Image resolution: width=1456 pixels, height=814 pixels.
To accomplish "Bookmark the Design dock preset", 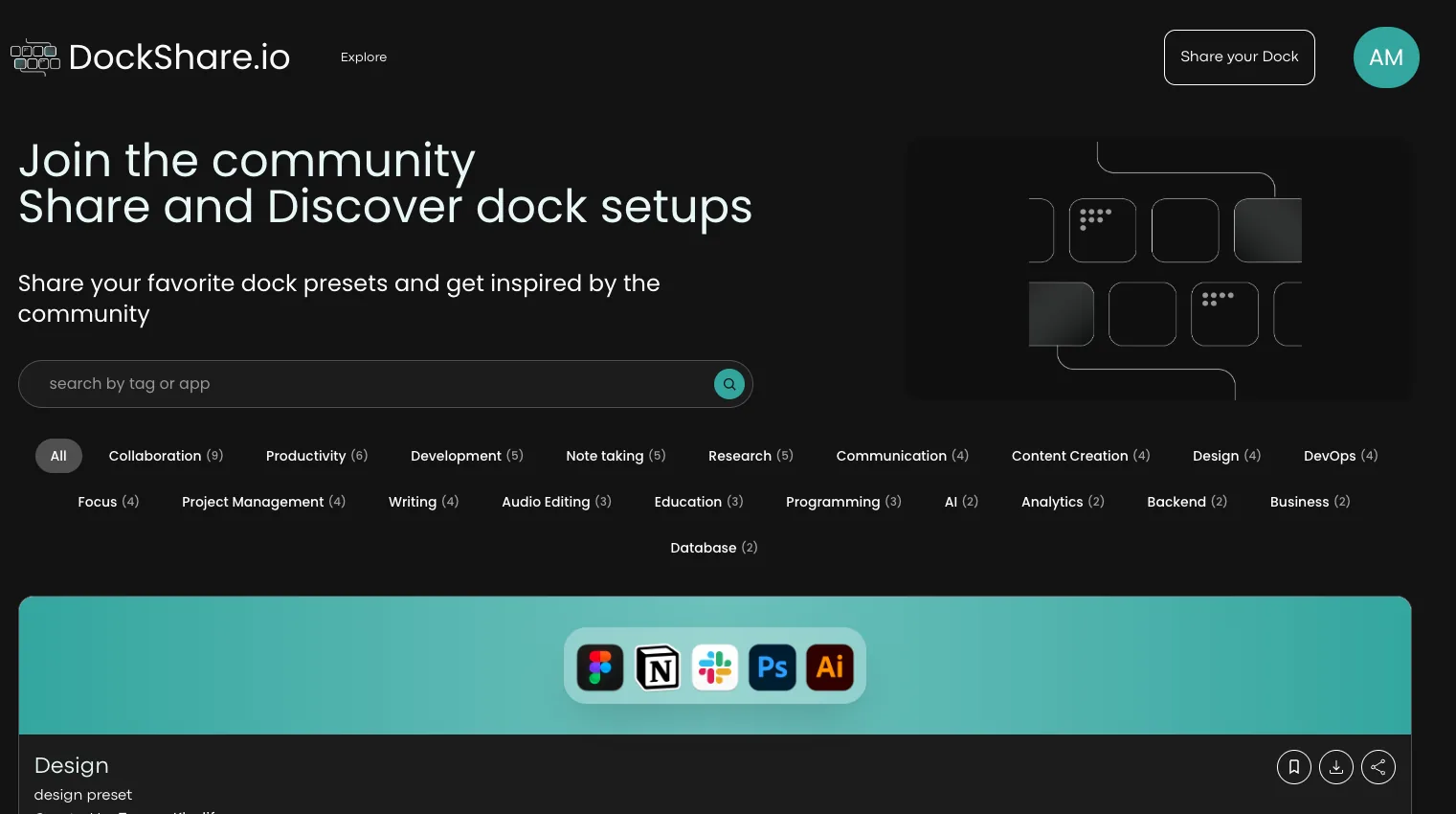I will (x=1294, y=767).
